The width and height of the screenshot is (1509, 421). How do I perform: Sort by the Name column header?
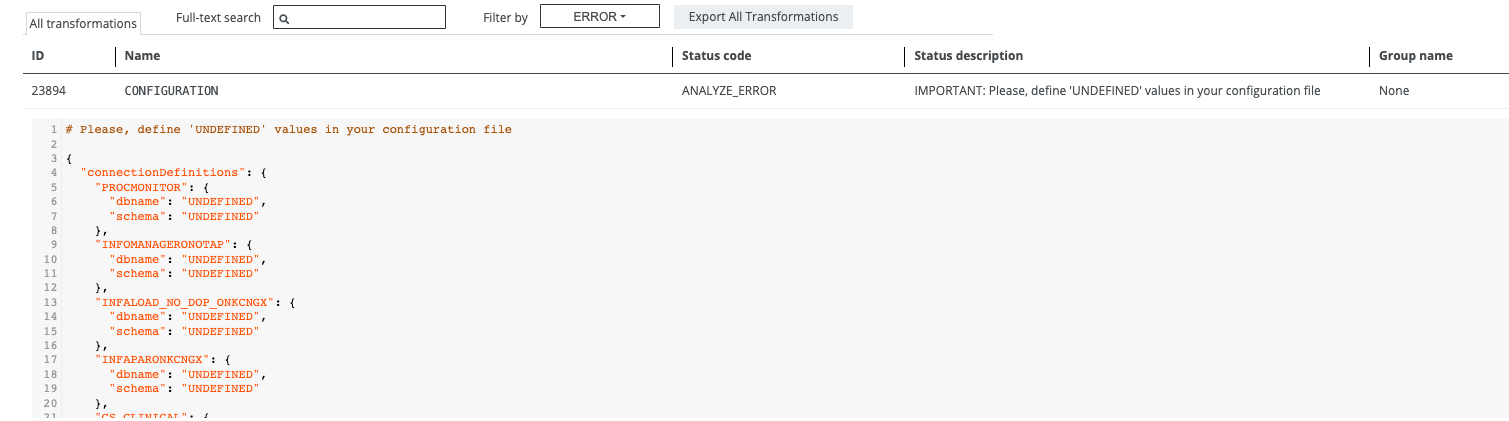tap(142, 56)
